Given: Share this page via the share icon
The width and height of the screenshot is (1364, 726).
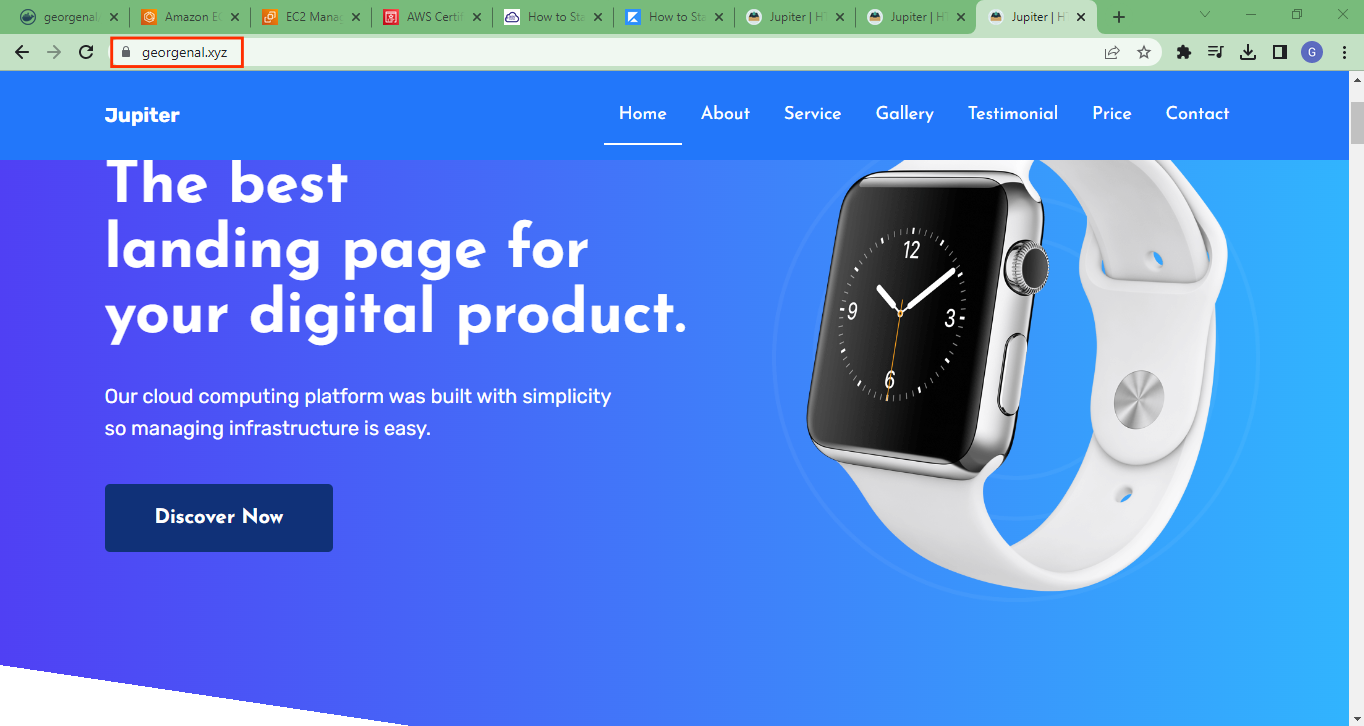Looking at the screenshot, I should point(1112,53).
